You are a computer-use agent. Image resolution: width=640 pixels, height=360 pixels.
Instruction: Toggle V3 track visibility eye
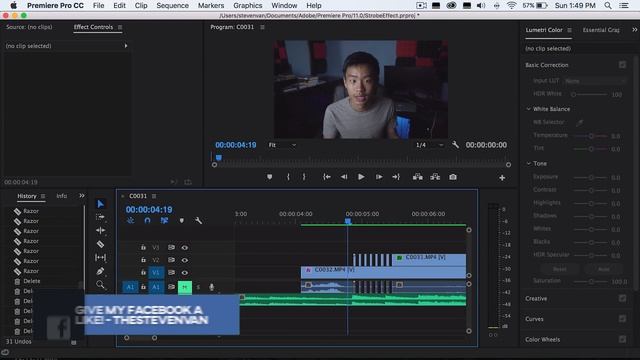tap(185, 247)
